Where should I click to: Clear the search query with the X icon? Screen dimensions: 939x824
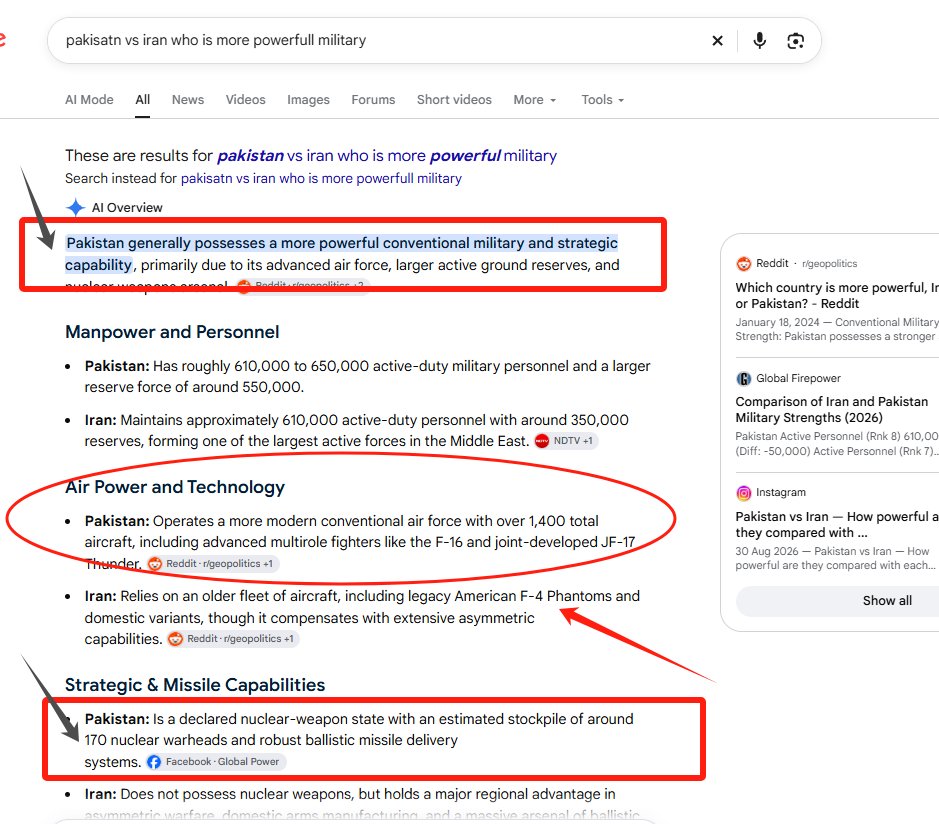(717, 41)
